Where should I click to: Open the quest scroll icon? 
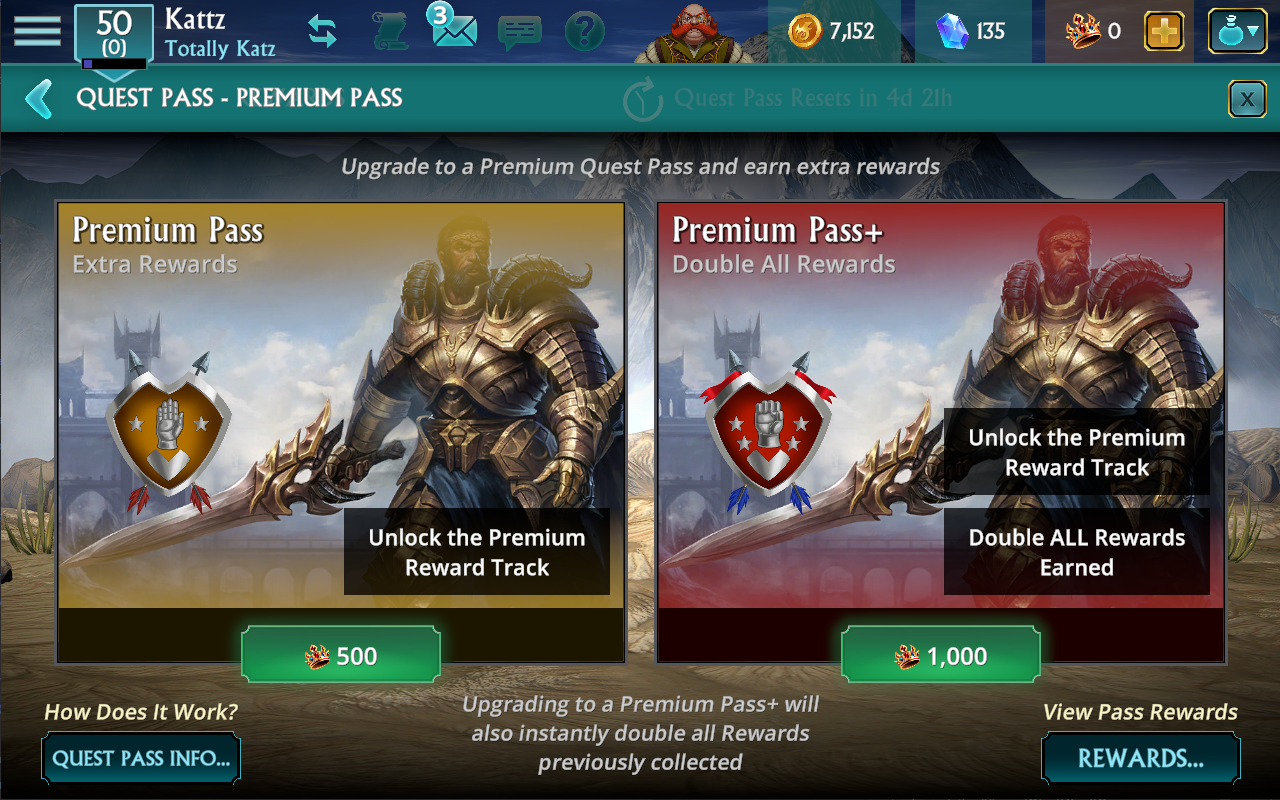[x=391, y=32]
